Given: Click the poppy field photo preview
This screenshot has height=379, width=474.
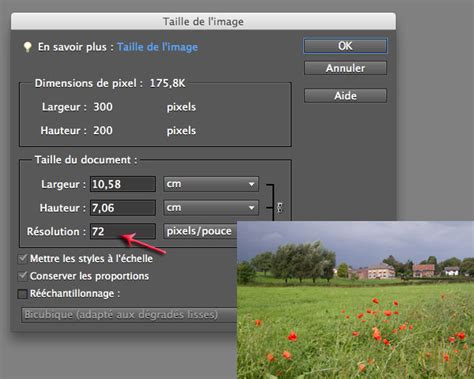Looking at the screenshot, I should pos(355,300).
